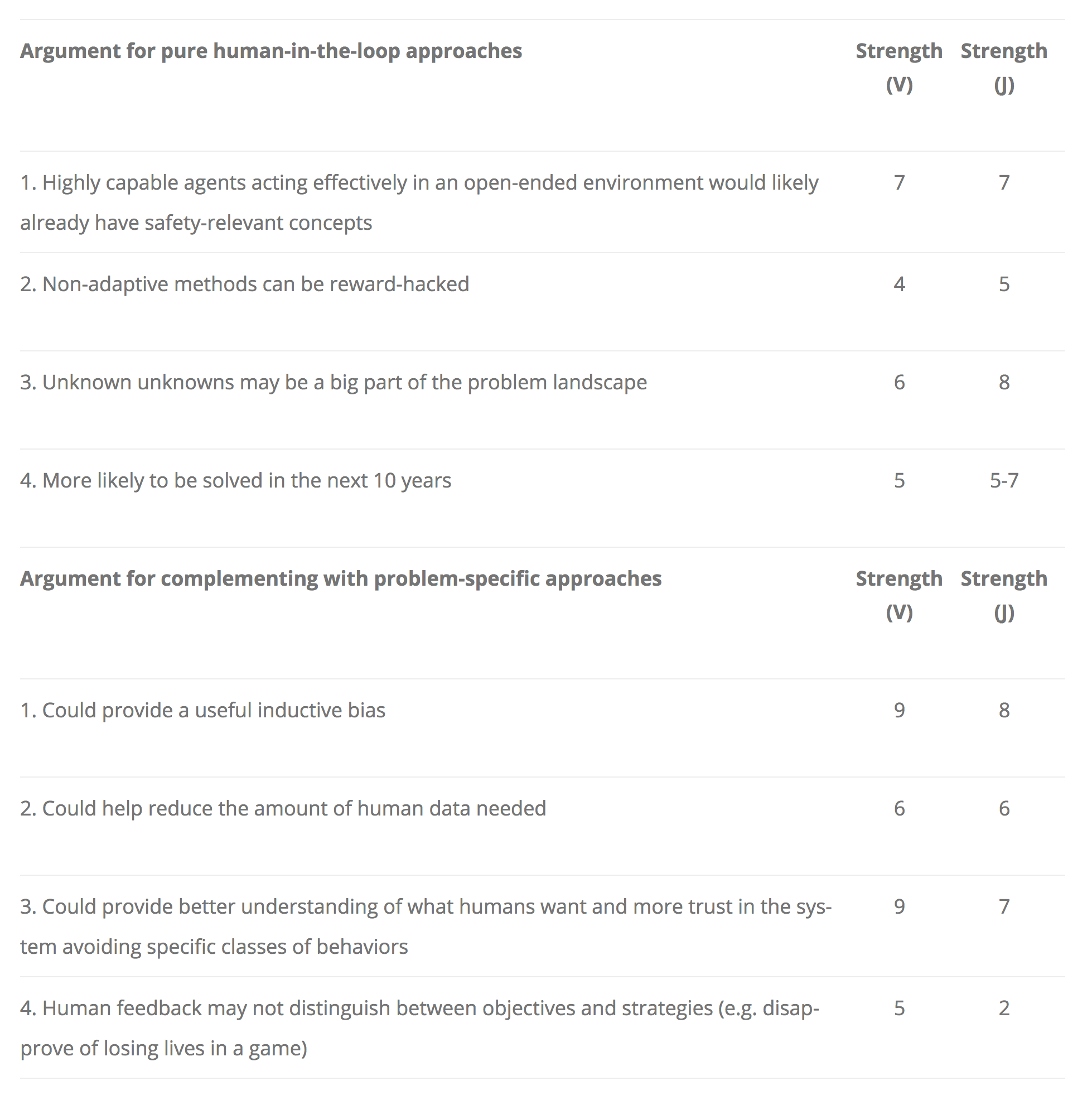Click J value 7 in better understanding row

click(1004, 906)
